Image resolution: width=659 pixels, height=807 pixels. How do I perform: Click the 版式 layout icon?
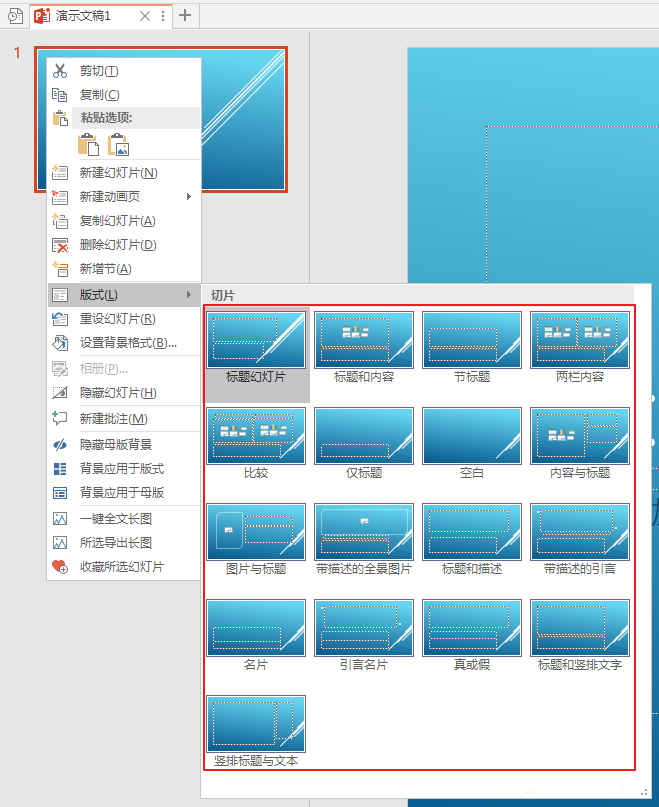[60, 295]
